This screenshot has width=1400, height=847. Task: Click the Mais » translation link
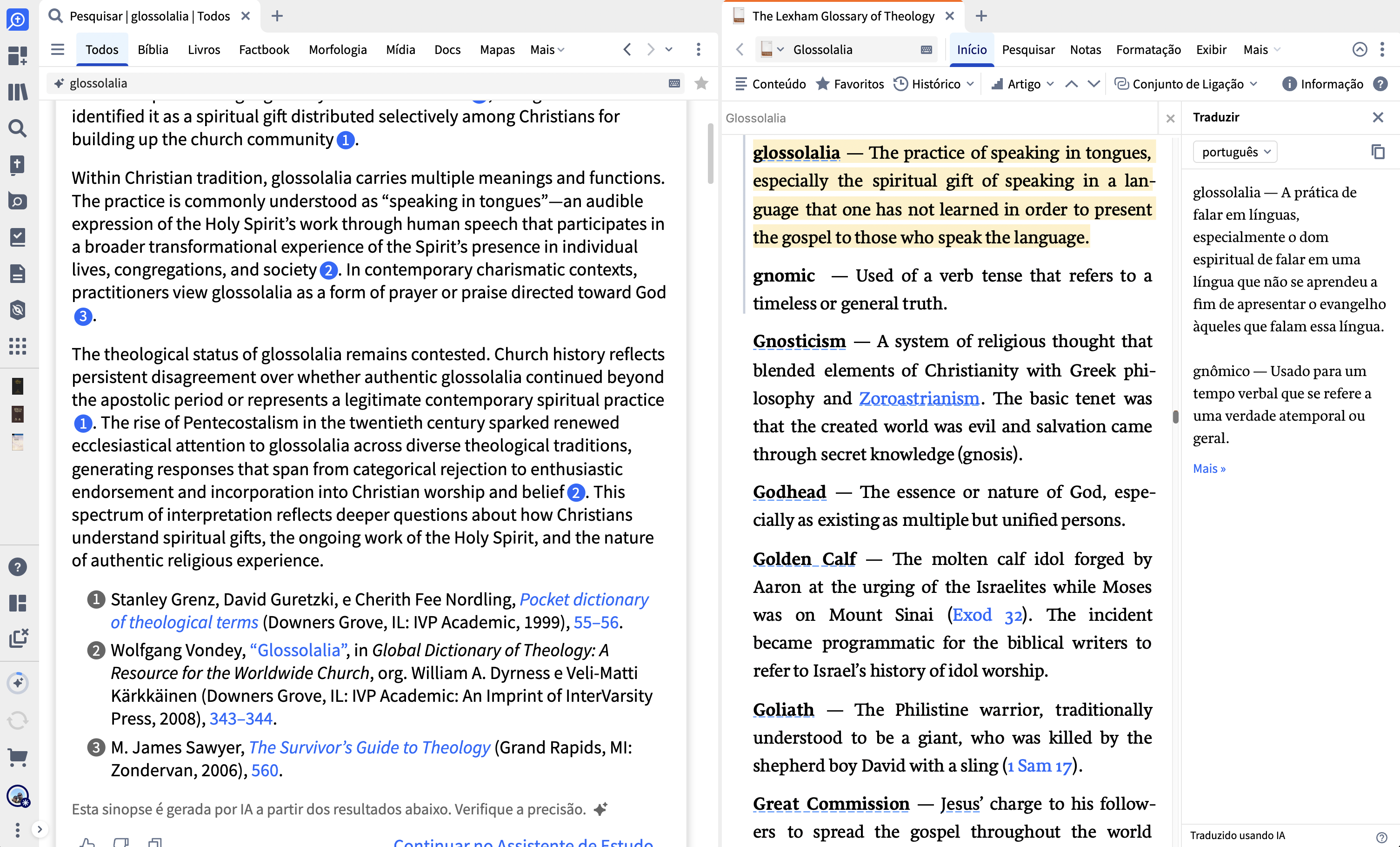click(1209, 468)
